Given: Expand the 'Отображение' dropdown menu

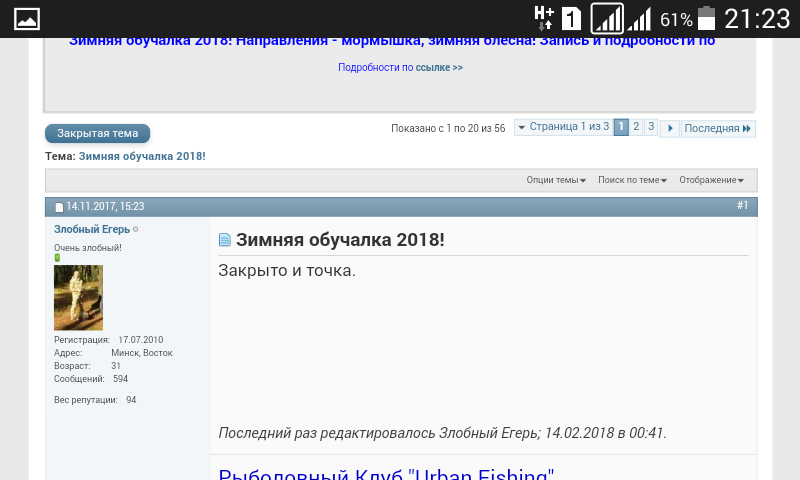Looking at the screenshot, I should pyautogui.click(x=711, y=180).
